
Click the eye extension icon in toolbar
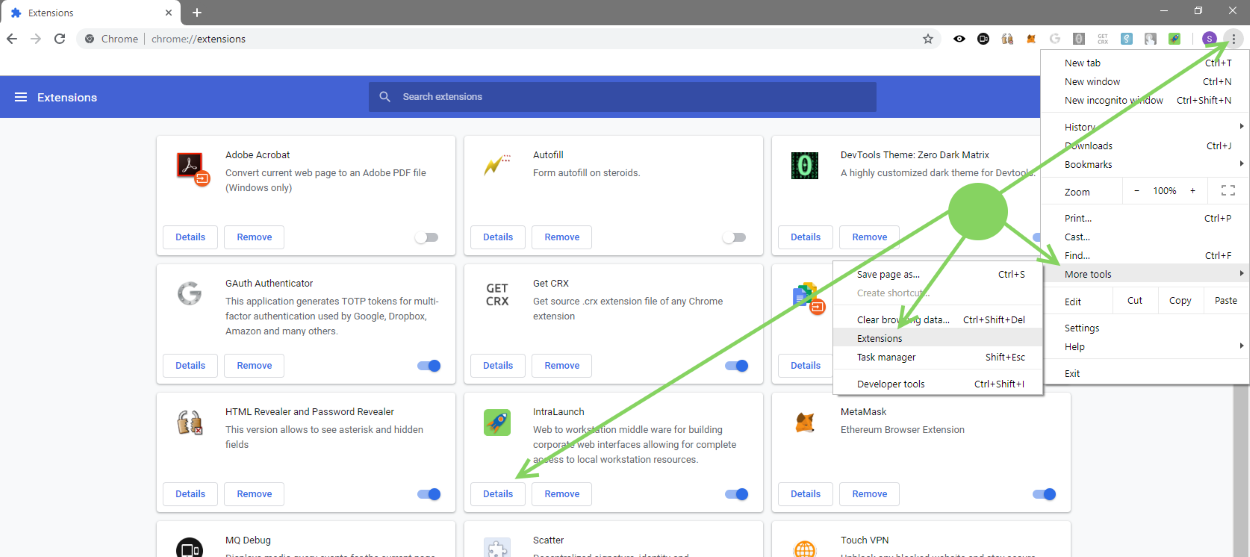click(x=960, y=39)
